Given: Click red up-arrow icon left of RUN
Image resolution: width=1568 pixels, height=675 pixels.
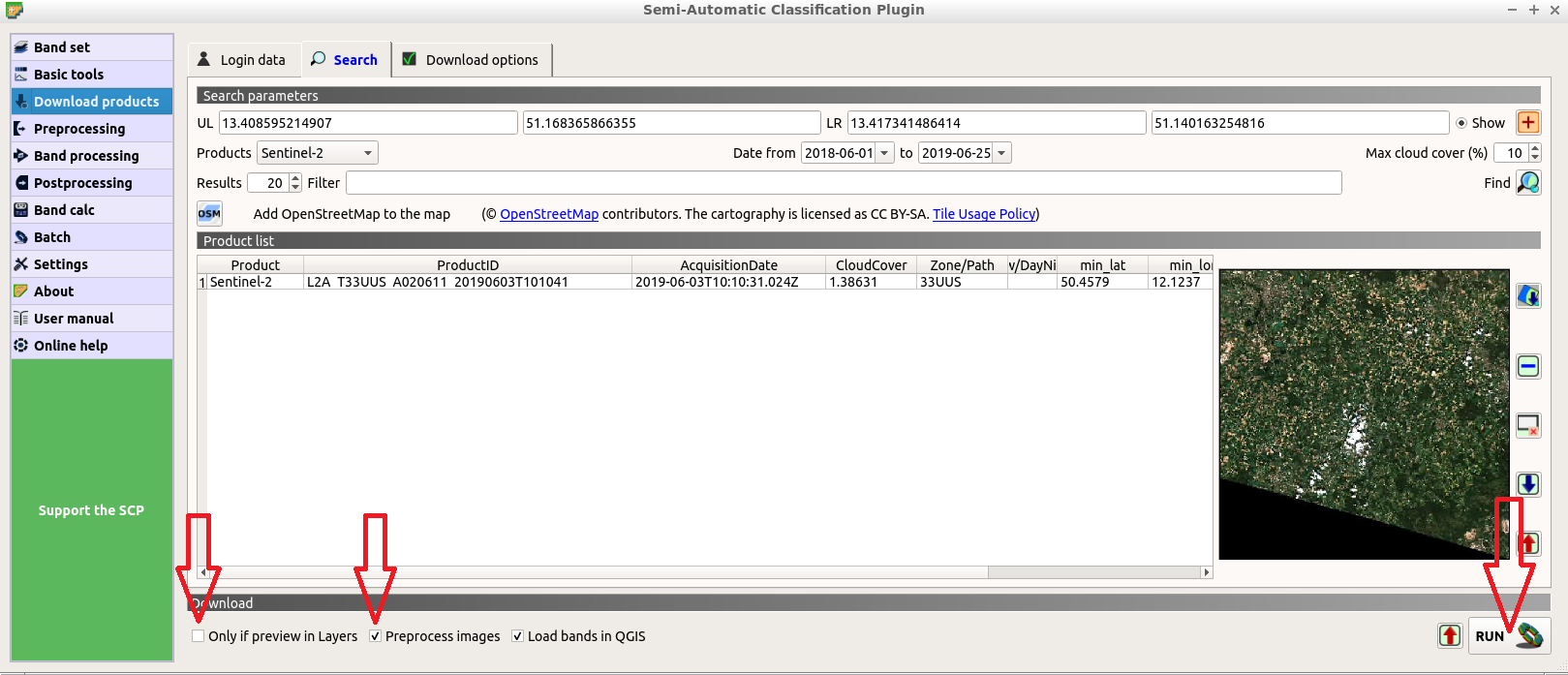Looking at the screenshot, I should click(x=1449, y=635).
